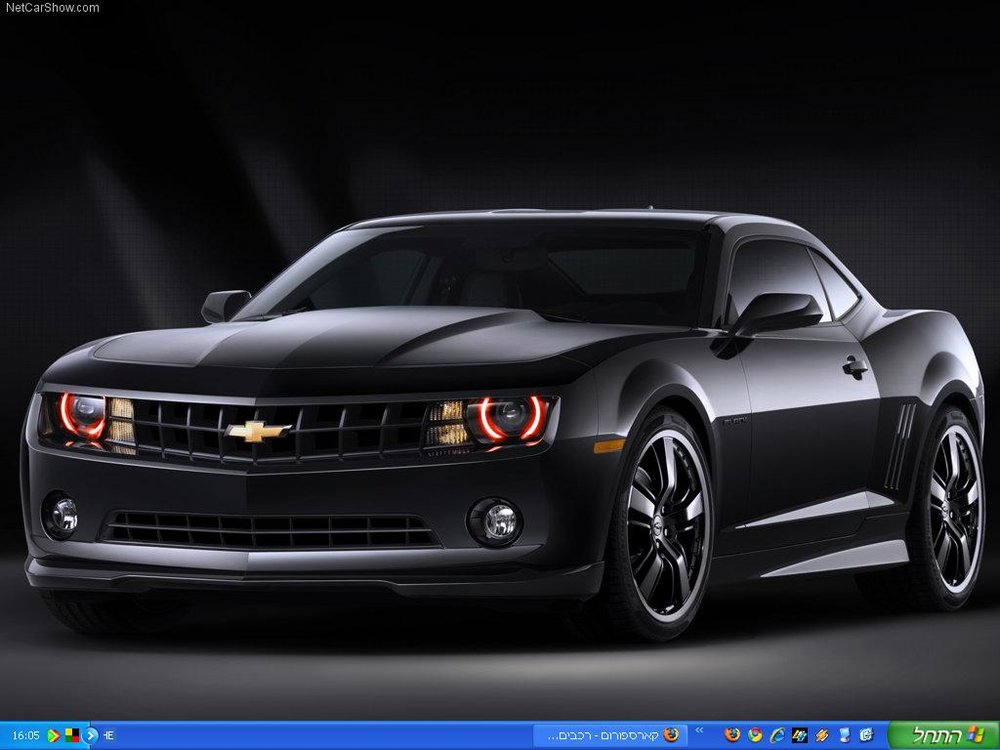Viewport: 1000px width, 750px height.
Task: Click the 16:05 system clock
Action: coord(26,735)
